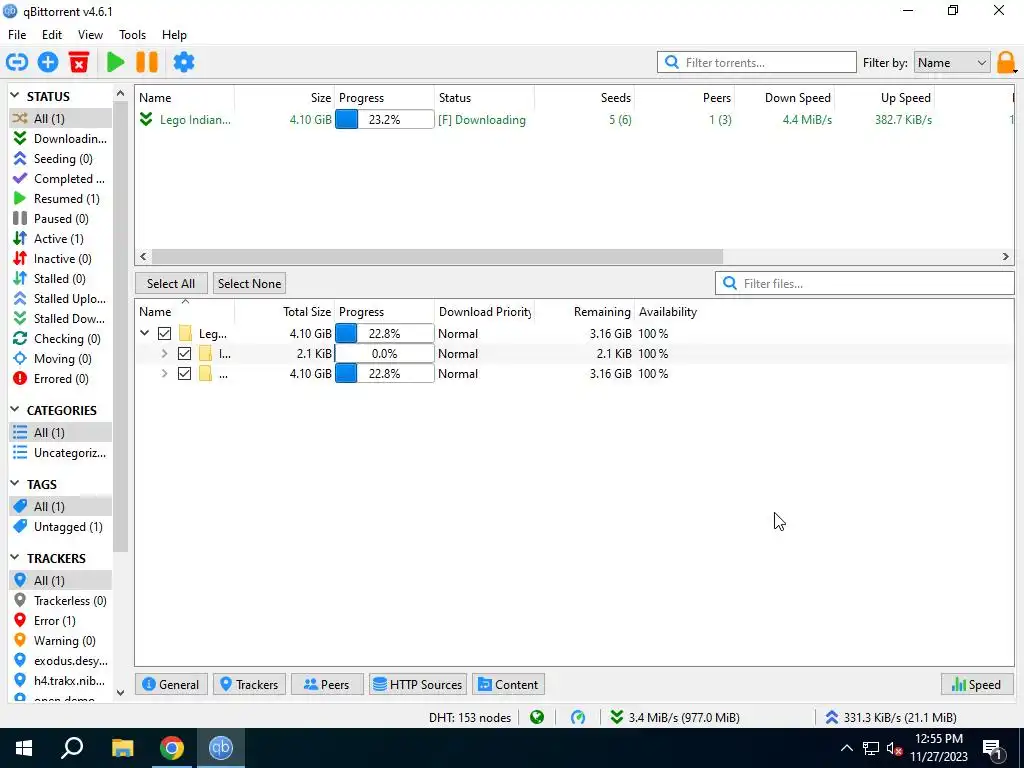Select the Warning (0) tracker filter

click(60, 641)
